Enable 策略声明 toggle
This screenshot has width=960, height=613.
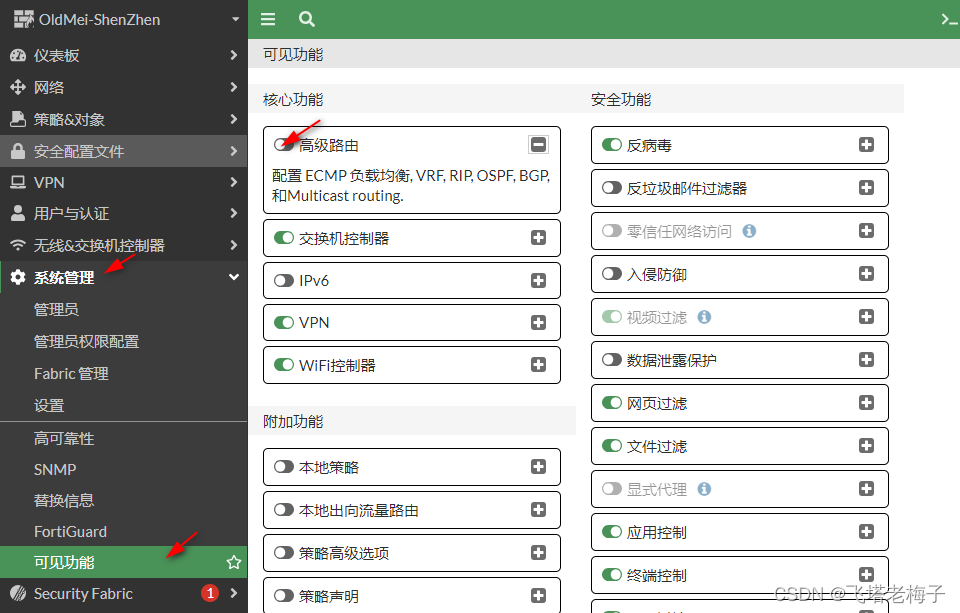283,595
